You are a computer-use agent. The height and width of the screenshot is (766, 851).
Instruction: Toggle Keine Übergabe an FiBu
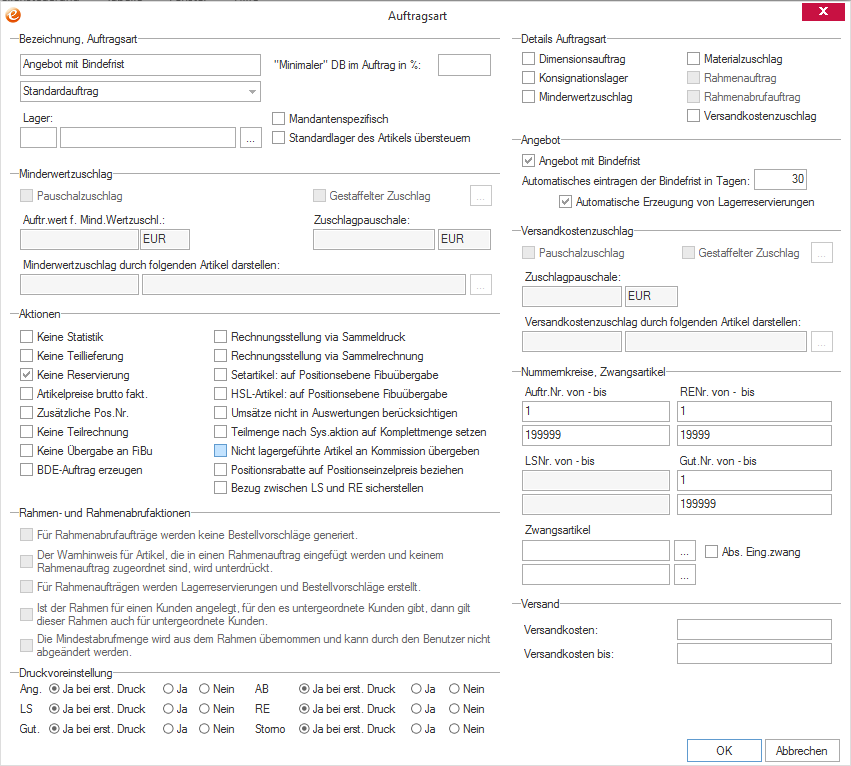click(x=27, y=451)
